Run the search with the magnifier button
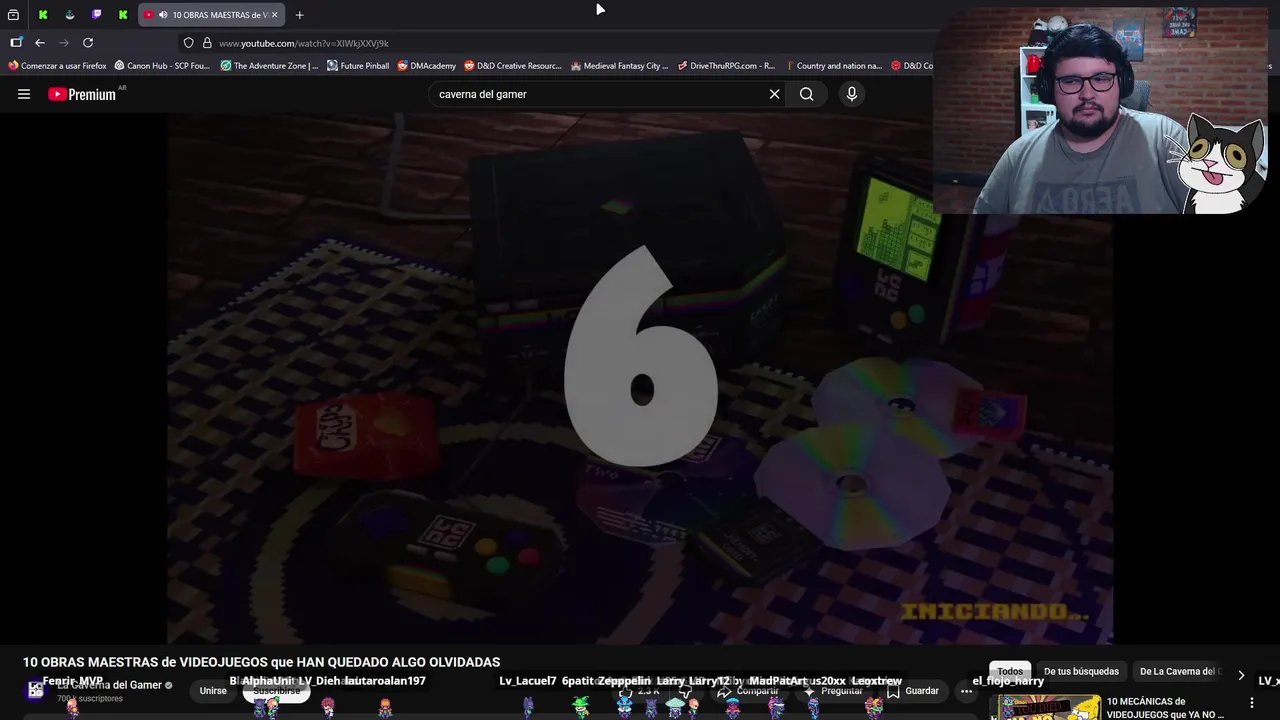This screenshot has width=1280, height=720. (x=806, y=94)
